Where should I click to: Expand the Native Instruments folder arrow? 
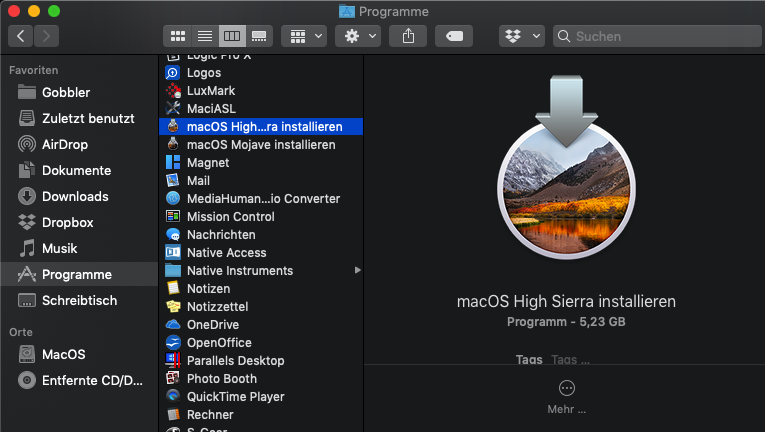point(357,271)
